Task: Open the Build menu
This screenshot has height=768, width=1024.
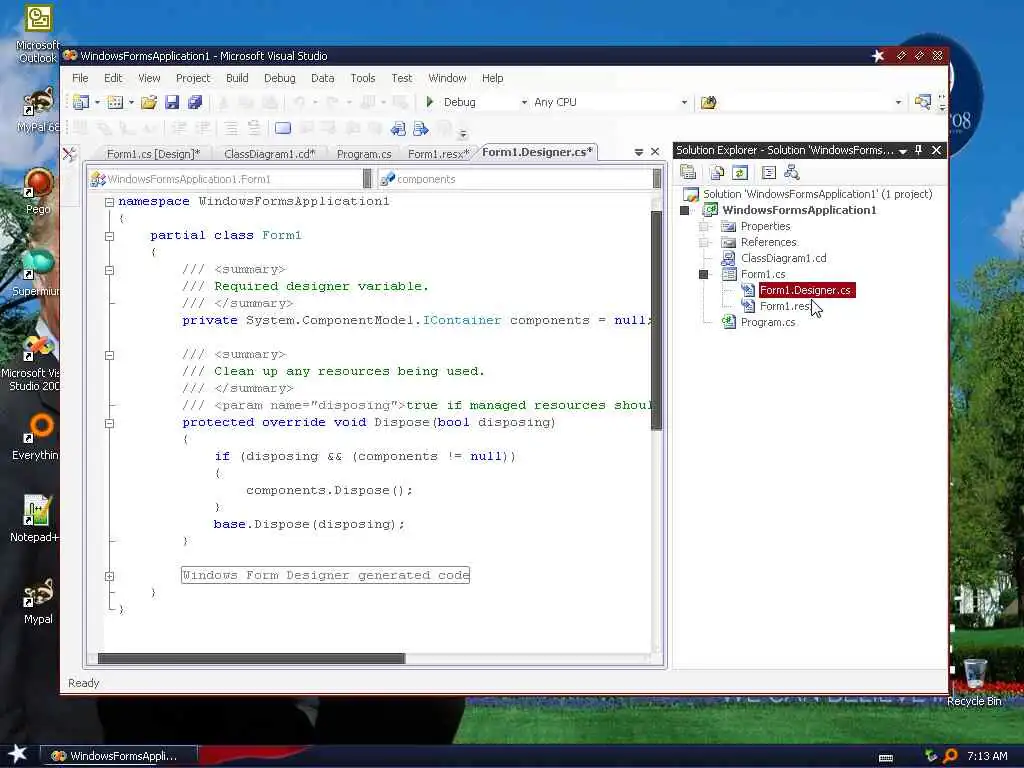Action: click(x=237, y=78)
